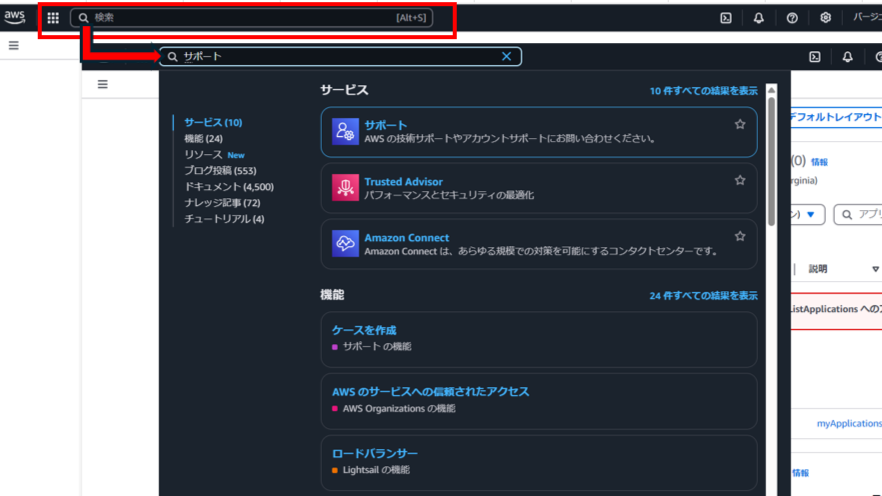The width and height of the screenshot is (882, 496).
Task: Open the myApplications link
Action: tap(849, 423)
